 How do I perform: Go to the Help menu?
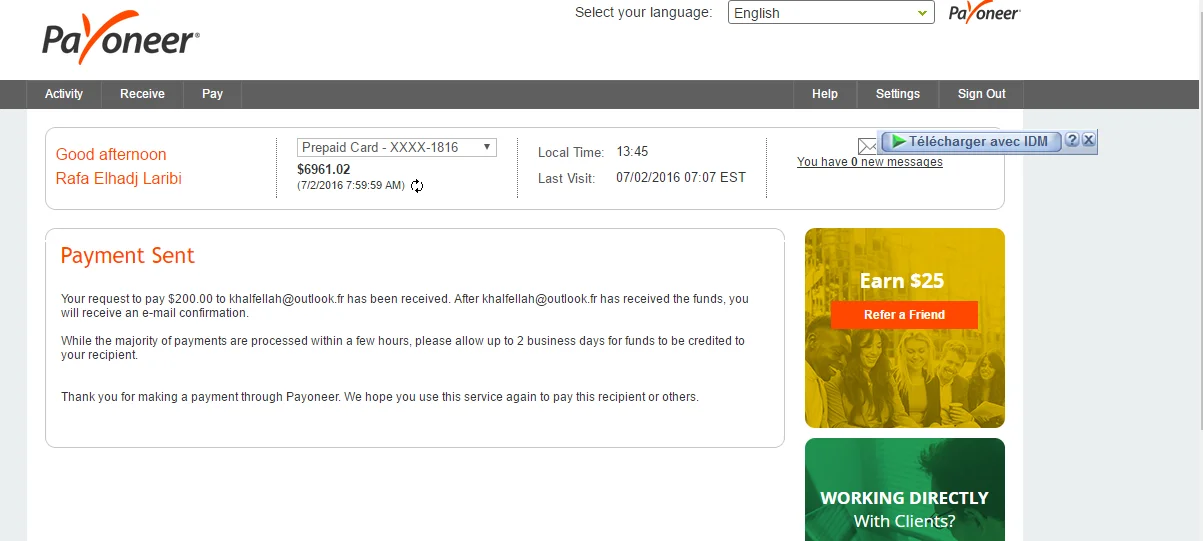825,94
